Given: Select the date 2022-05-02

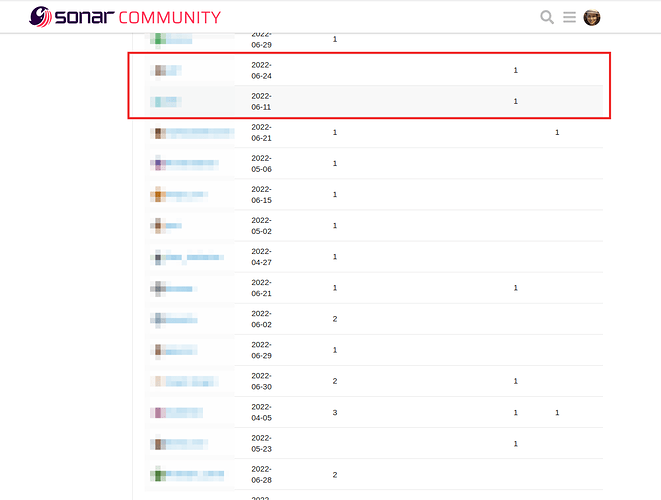Looking at the screenshot, I should (x=261, y=226).
